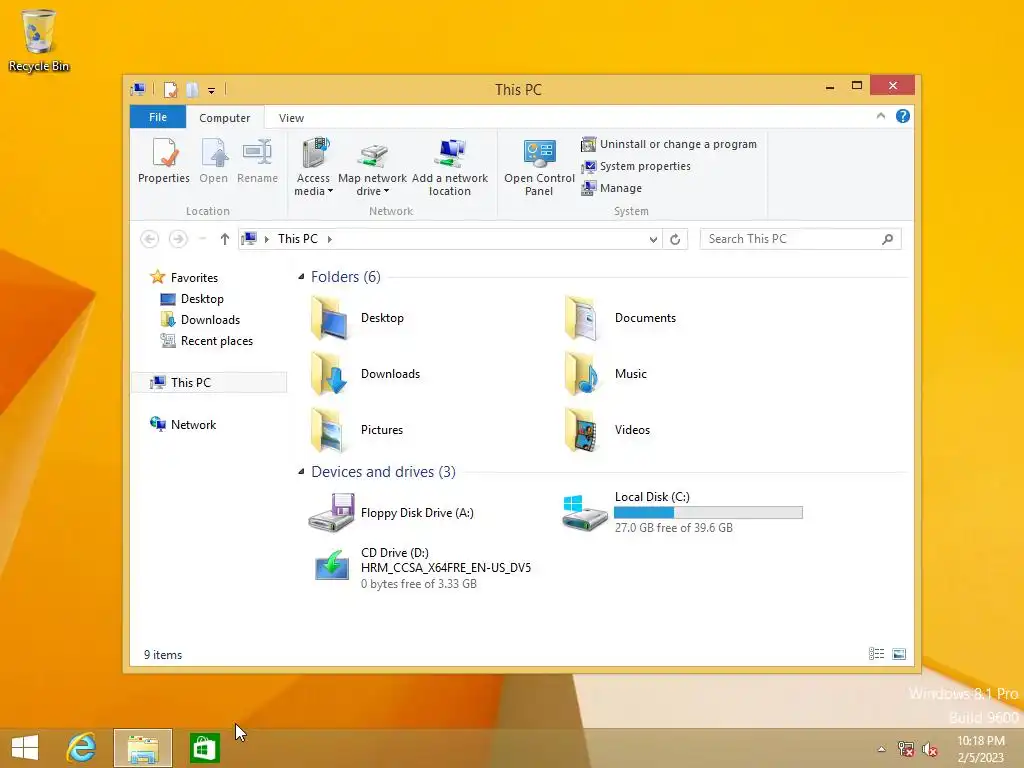Viewport: 1024px width, 768px height.
Task: Refresh the This PC view
Action: click(x=675, y=240)
